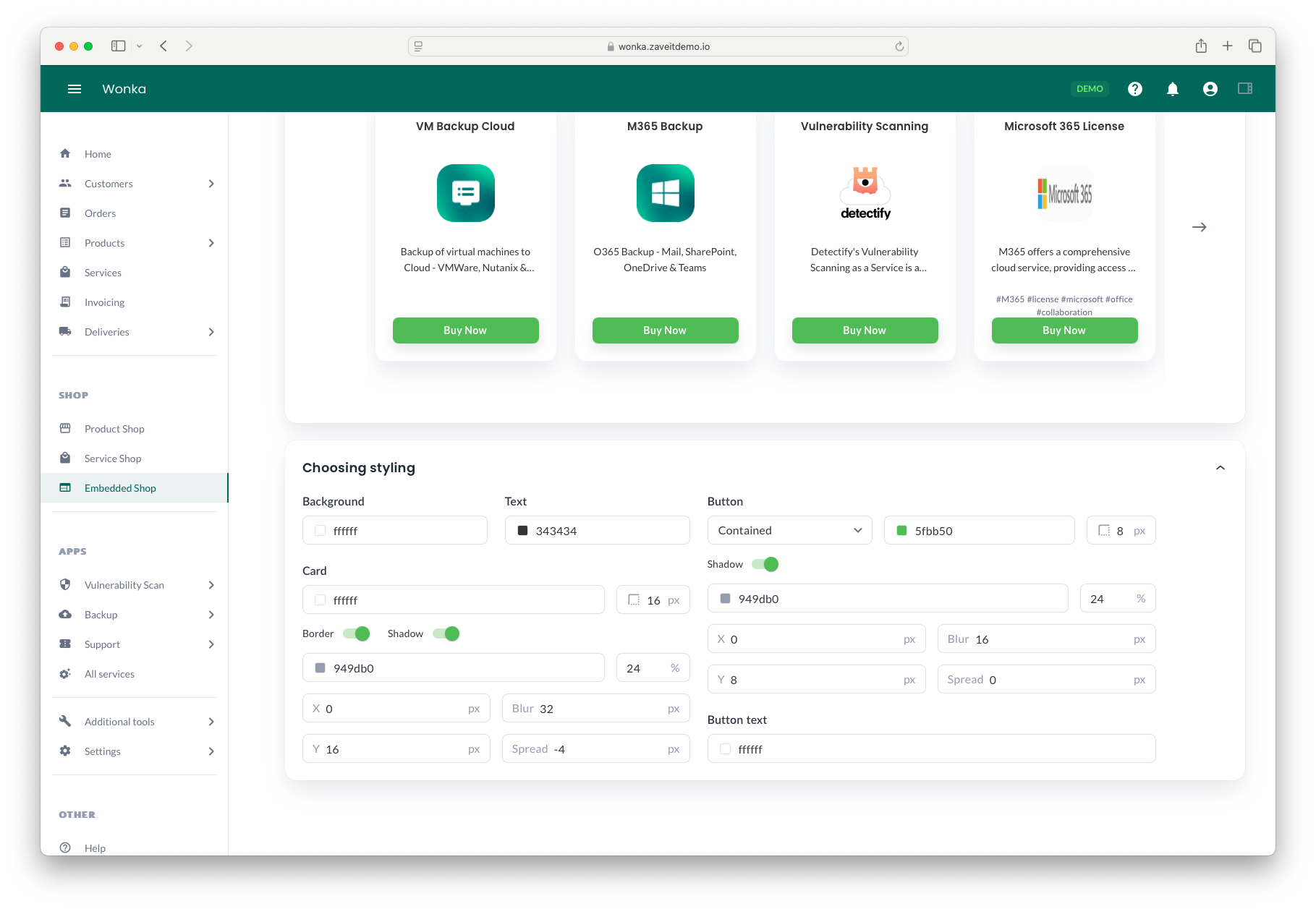The height and width of the screenshot is (909, 1316).
Task: Open Product Shop in sidebar
Action: point(135,429)
